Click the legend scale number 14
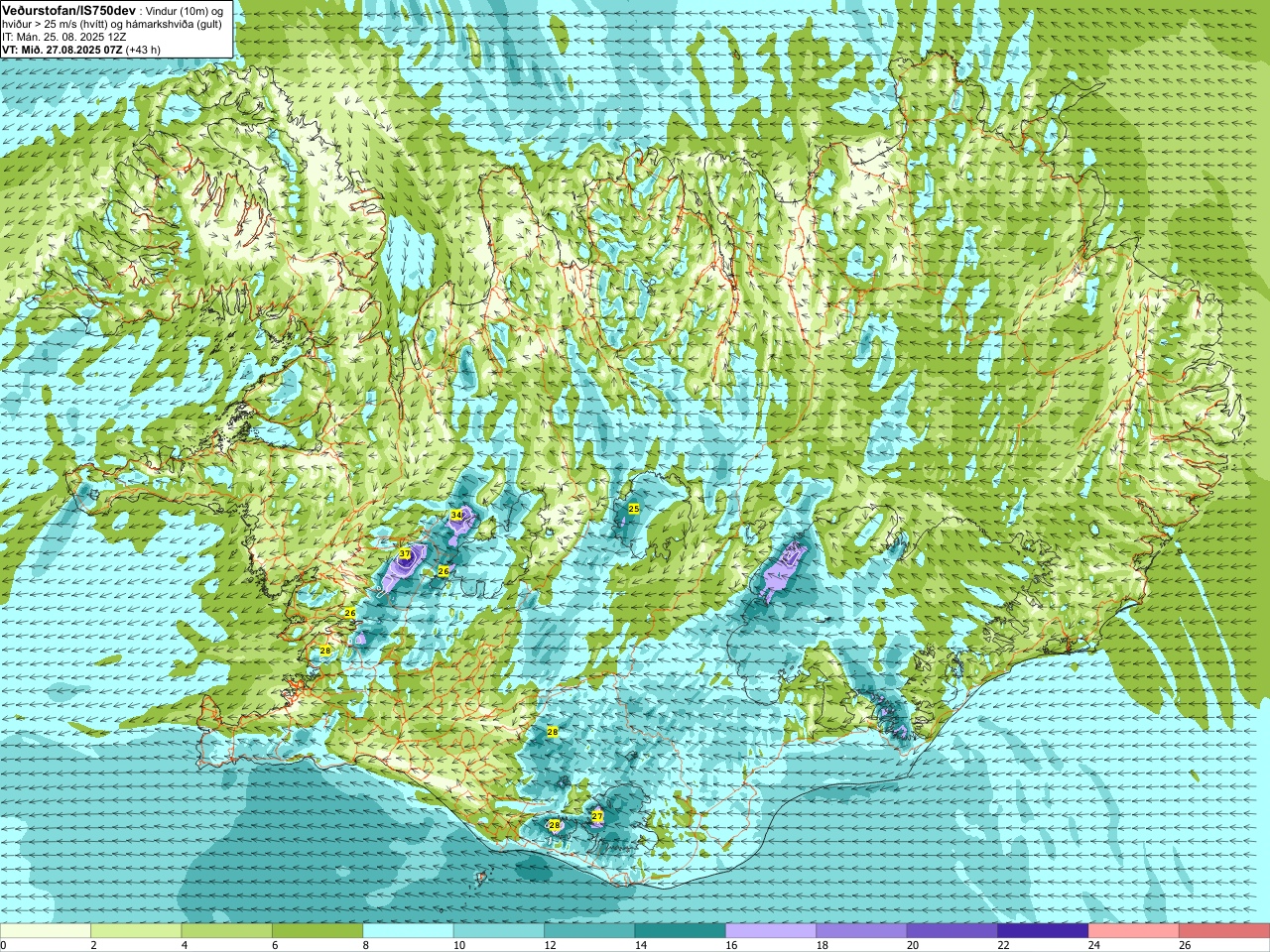1270x952 pixels. tap(639, 945)
